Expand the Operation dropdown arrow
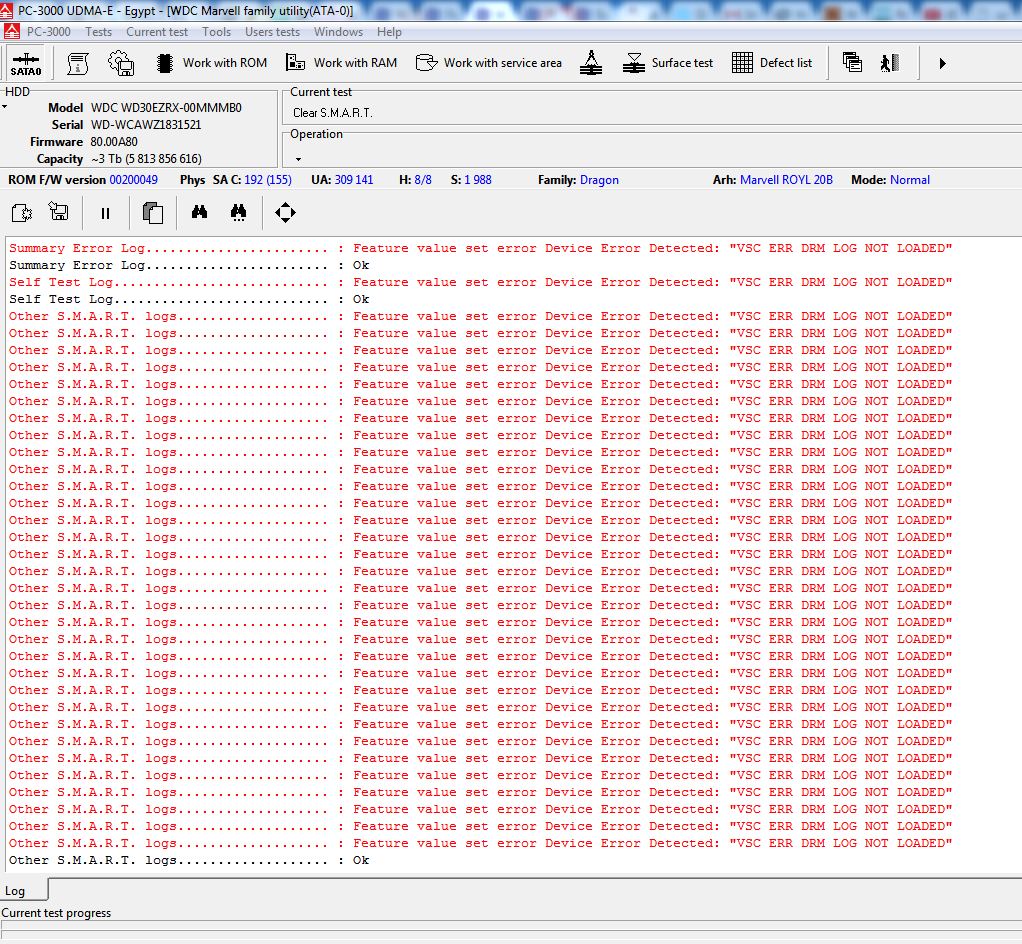The image size is (1022, 944). 299,159
